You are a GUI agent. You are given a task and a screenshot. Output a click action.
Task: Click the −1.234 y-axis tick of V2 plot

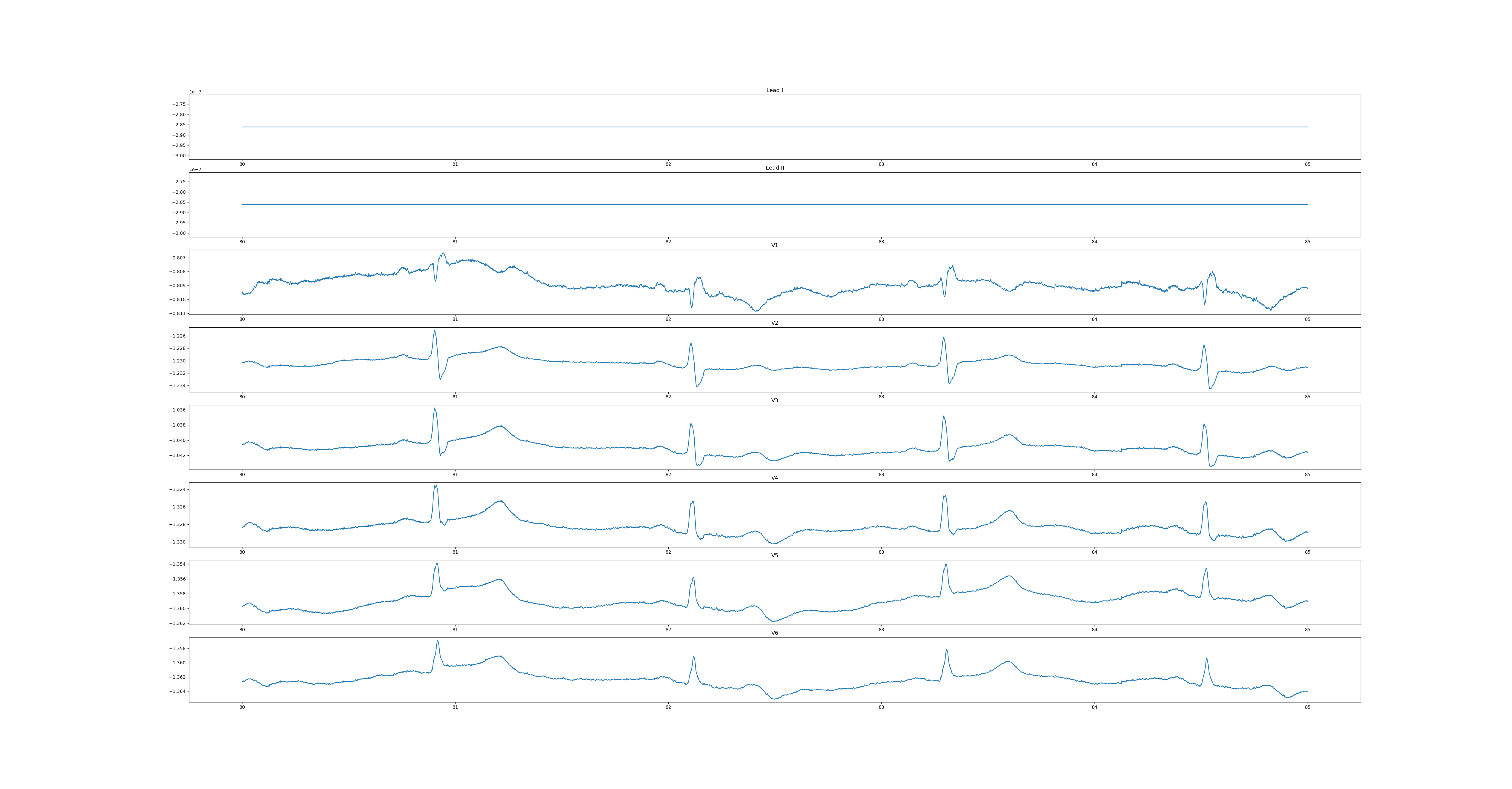click(178, 386)
